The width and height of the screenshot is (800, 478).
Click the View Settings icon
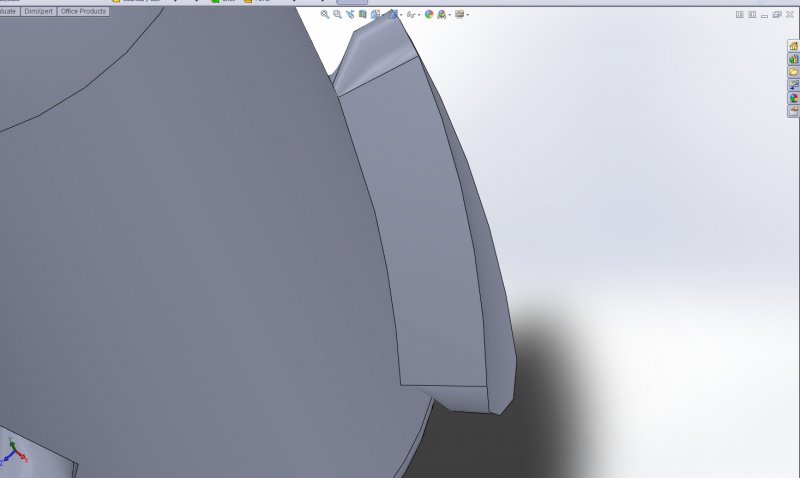click(459, 14)
